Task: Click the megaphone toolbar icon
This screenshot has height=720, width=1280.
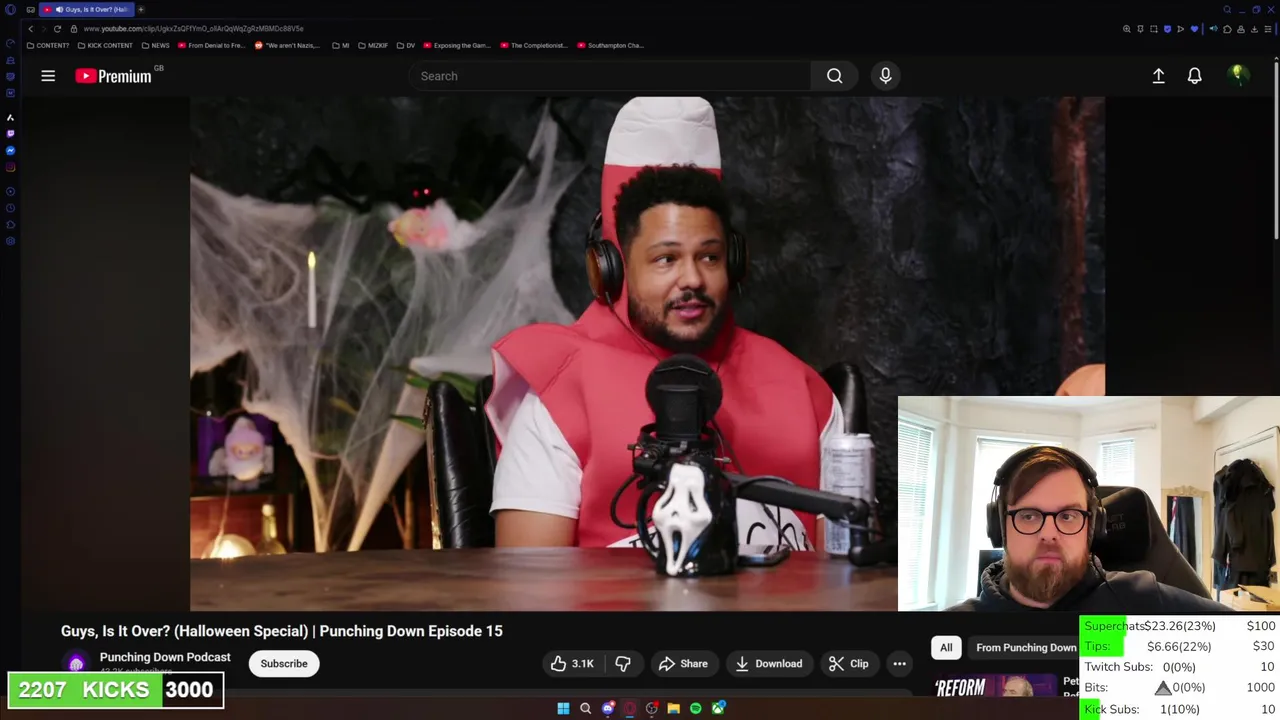Action: pyautogui.click(x=1214, y=29)
